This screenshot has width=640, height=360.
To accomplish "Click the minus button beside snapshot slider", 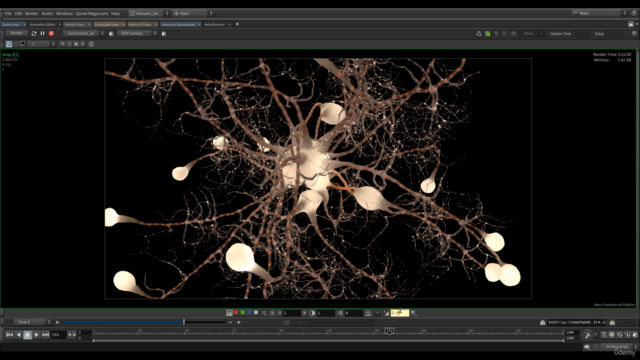I will pyautogui.click(x=230, y=322).
